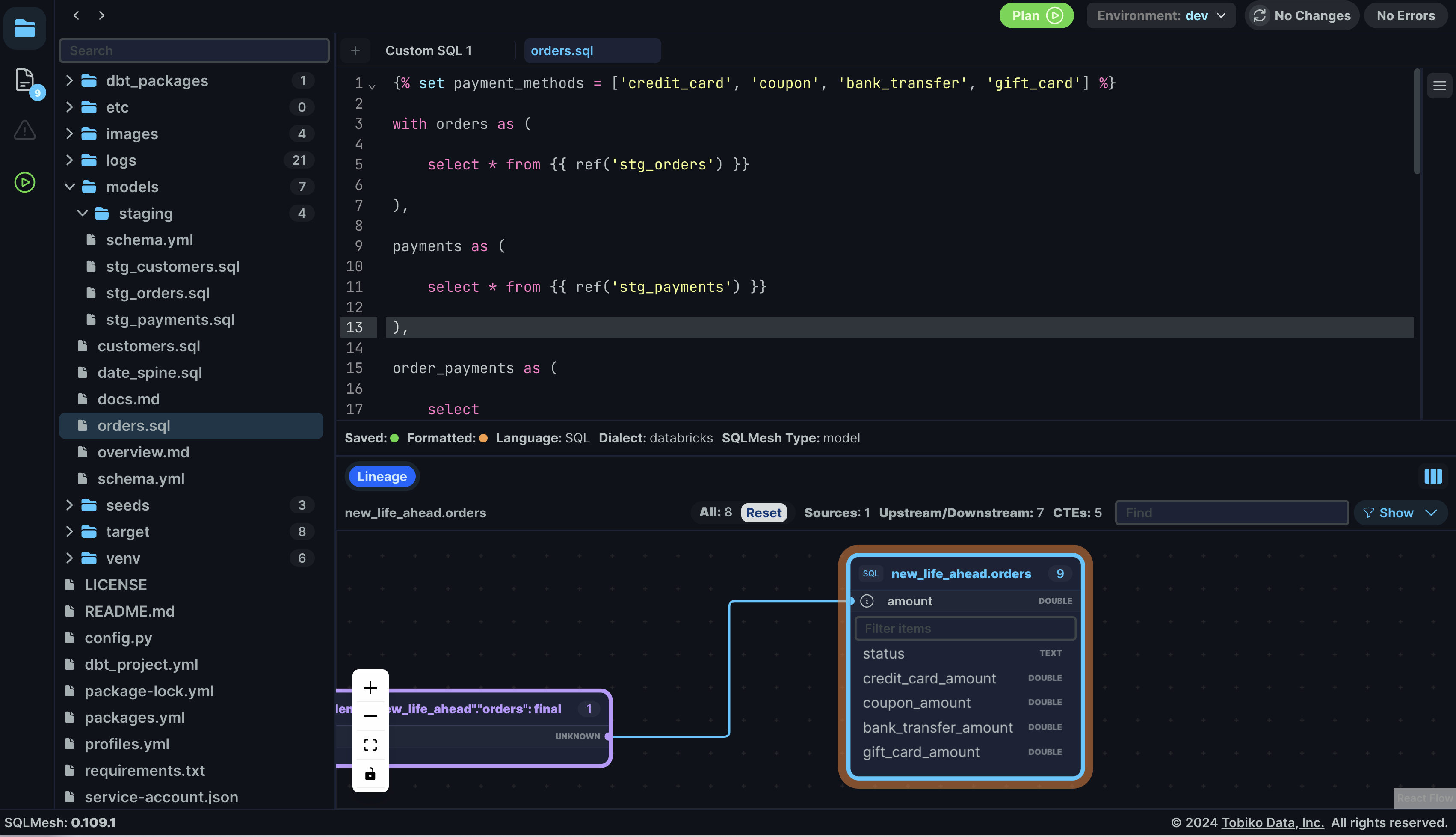Click the zoom-in icon in lineage view
The width and height of the screenshot is (1456, 837).
369,687
